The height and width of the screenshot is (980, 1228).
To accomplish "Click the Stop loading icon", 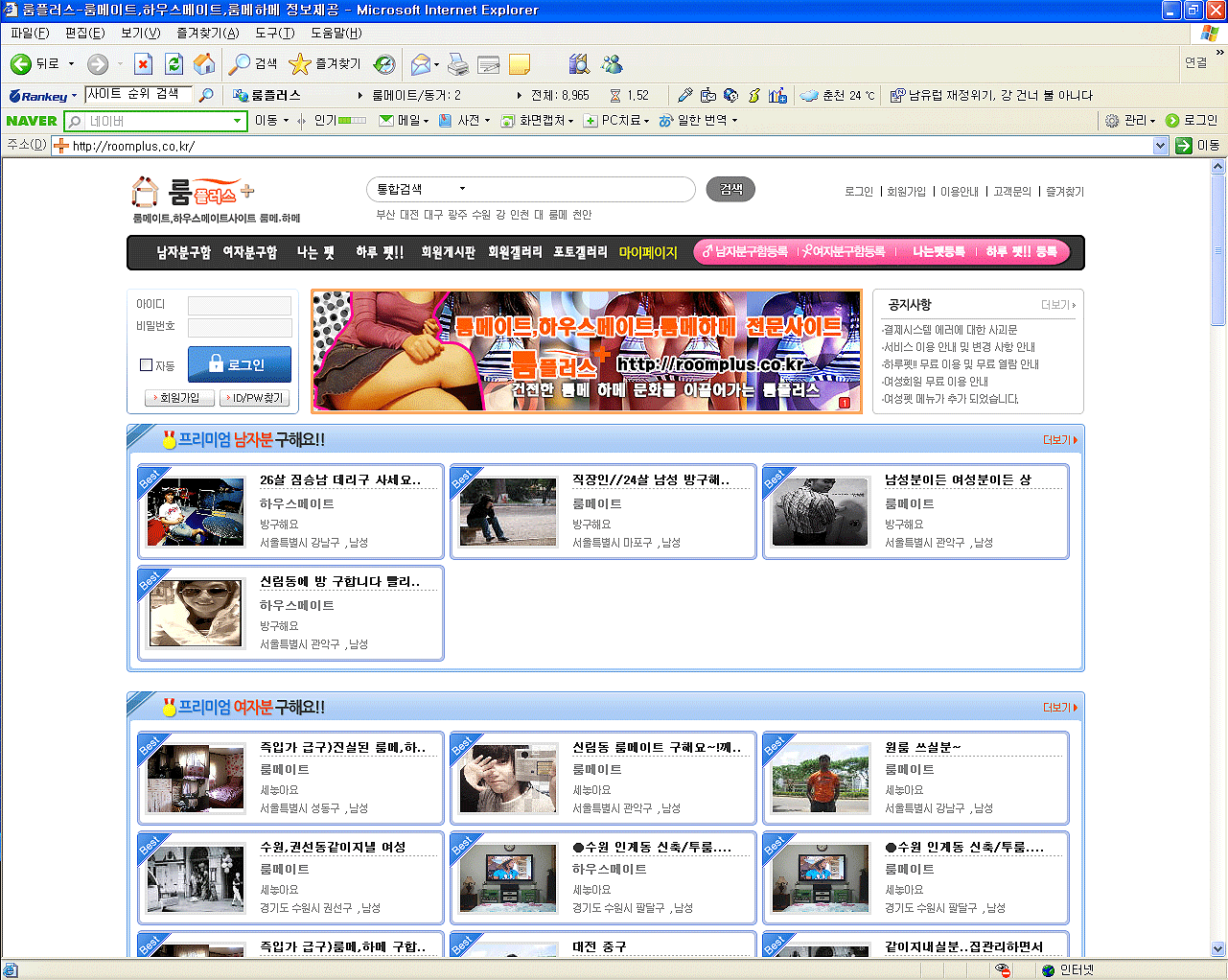I will pyautogui.click(x=143, y=64).
